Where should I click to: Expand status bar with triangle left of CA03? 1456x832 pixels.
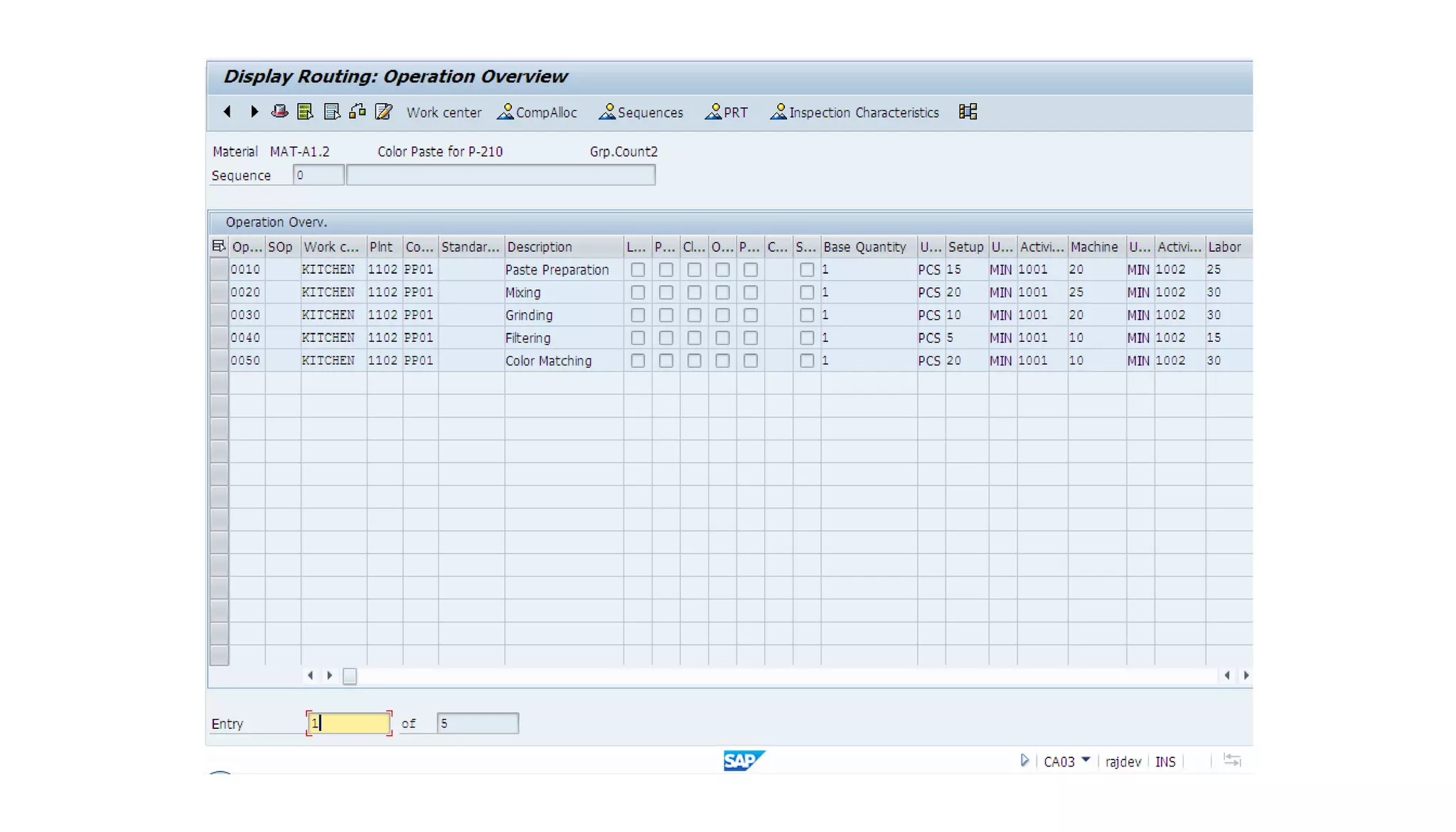[1024, 760]
